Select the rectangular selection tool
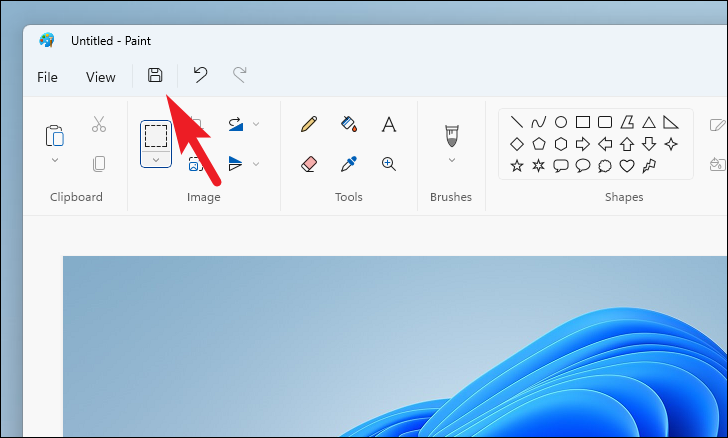The image size is (728, 438). [x=156, y=136]
